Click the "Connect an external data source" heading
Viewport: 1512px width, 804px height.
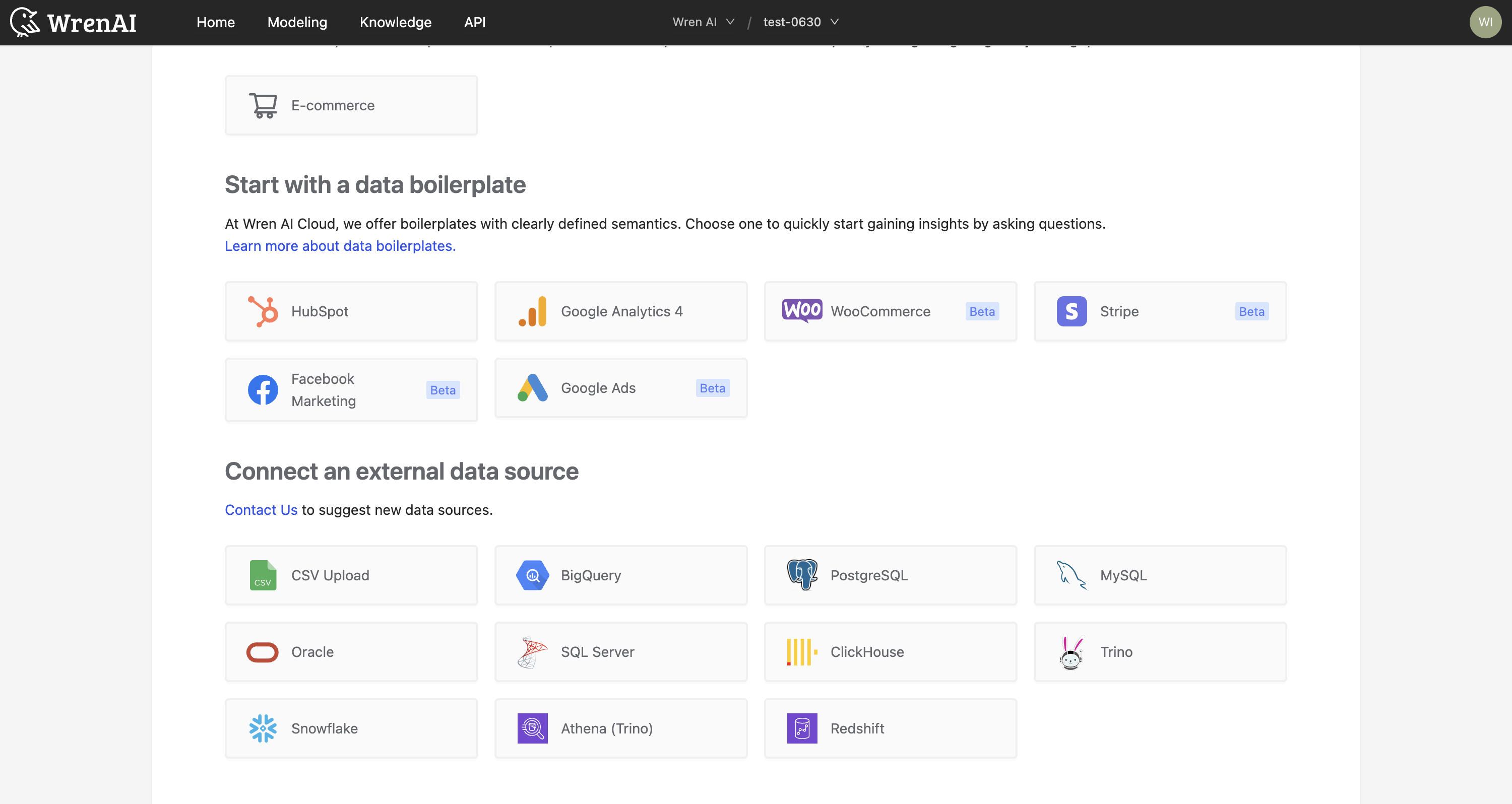[402, 471]
